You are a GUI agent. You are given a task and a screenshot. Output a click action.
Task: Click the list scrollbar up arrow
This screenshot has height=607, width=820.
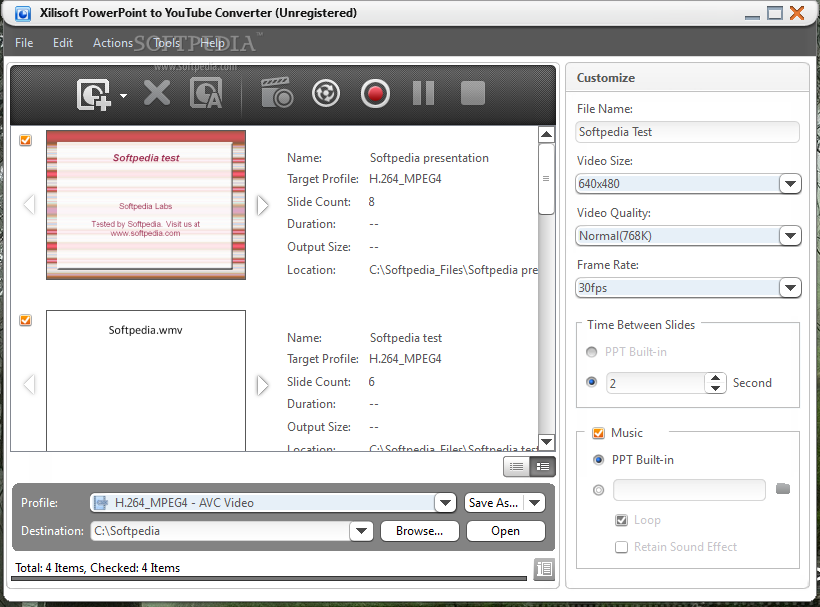[546, 134]
